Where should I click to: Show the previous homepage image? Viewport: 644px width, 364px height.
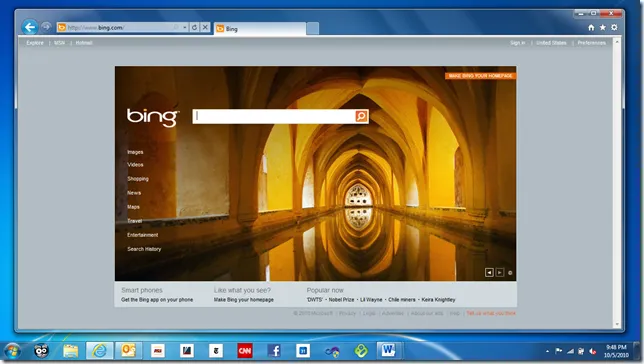click(x=489, y=272)
